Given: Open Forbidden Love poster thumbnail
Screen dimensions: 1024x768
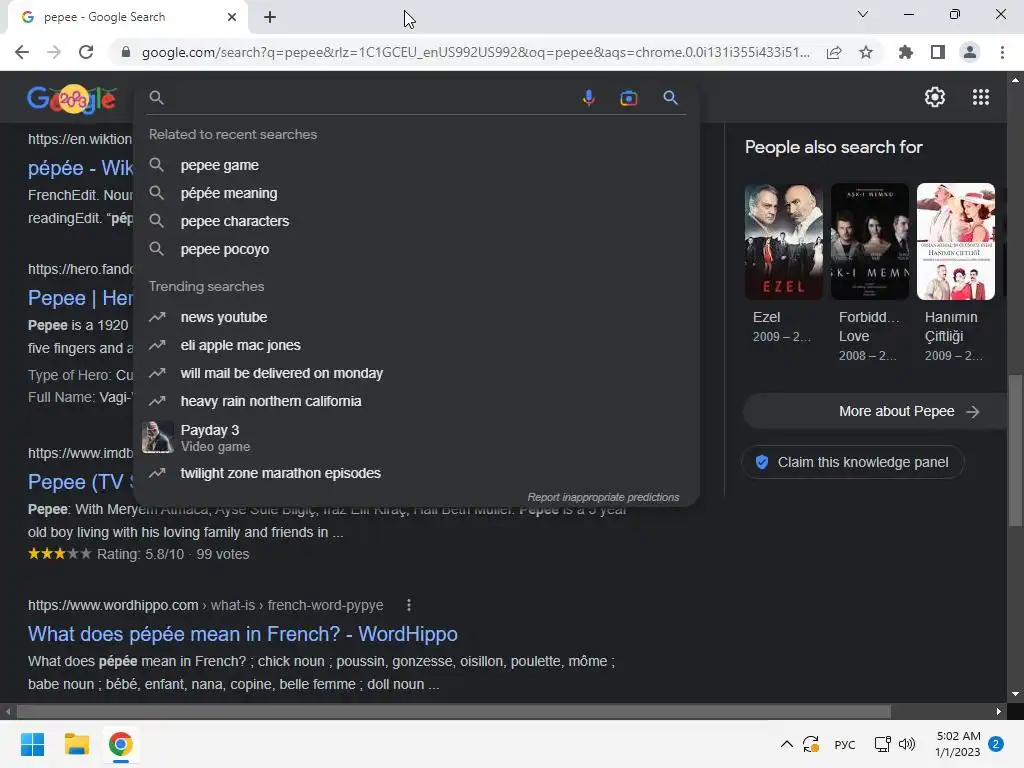Looking at the screenshot, I should click(869, 242).
